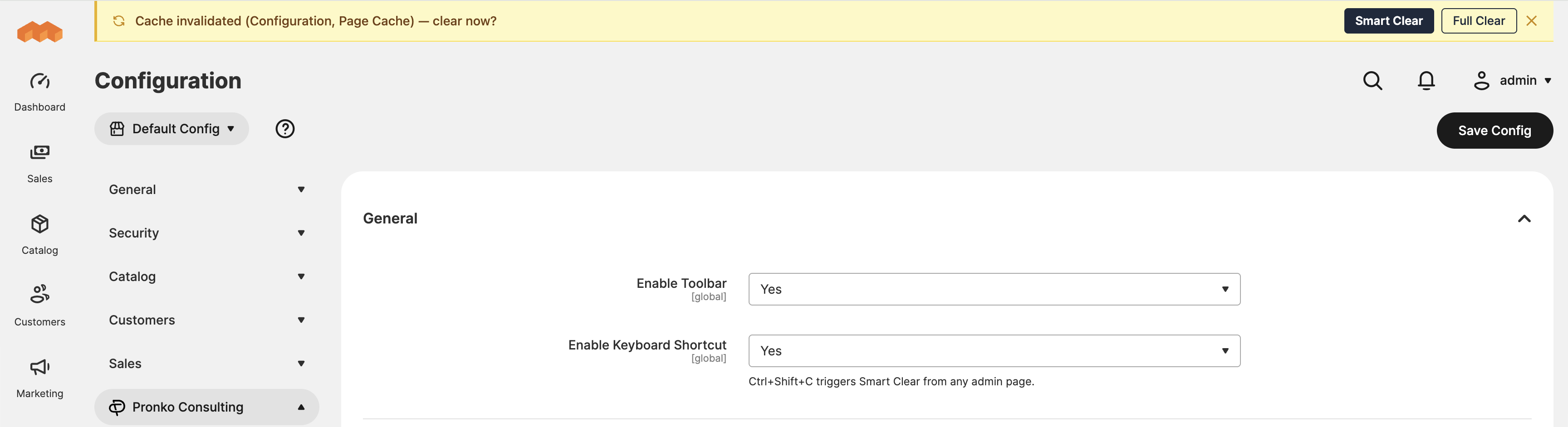
Task: Click the store icon in Default Config
Action: (117, 129)
